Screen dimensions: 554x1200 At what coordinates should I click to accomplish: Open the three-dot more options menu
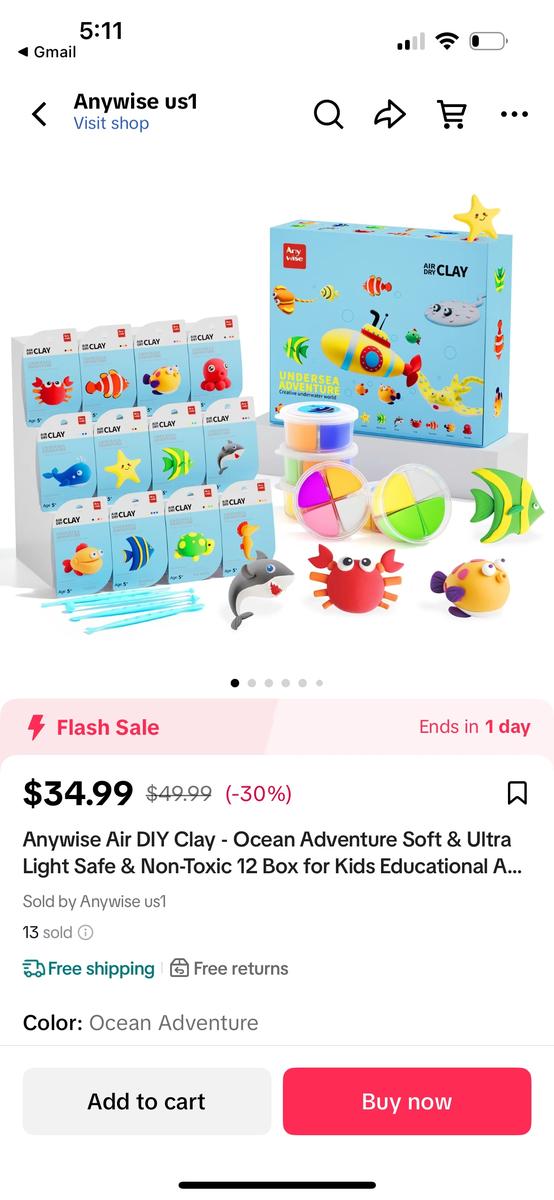[514, 114]
